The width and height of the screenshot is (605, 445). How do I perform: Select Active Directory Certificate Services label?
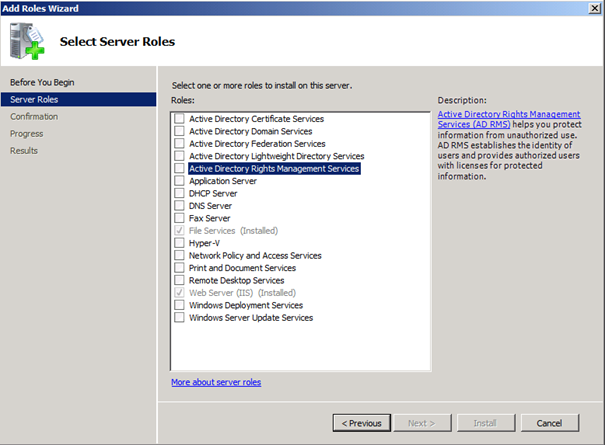(x=256, y=118)
